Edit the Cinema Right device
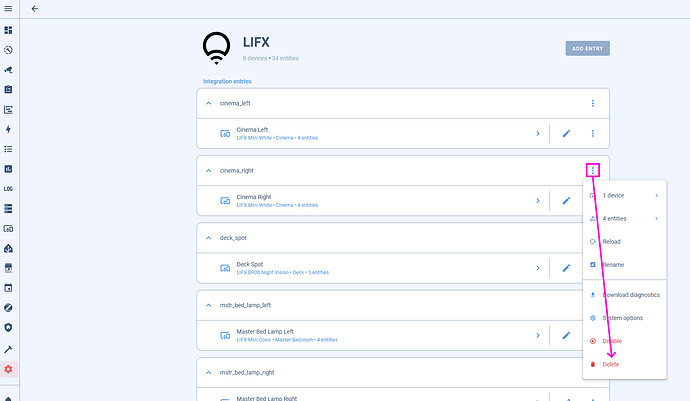 pos(566,201)
